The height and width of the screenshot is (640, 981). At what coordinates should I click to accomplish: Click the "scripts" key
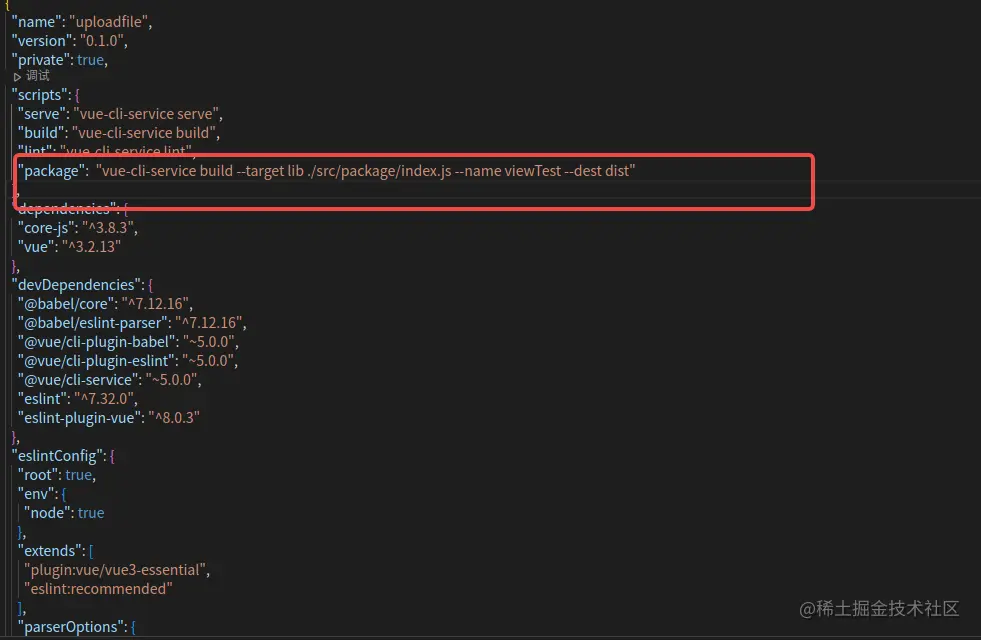click(40, 95)
